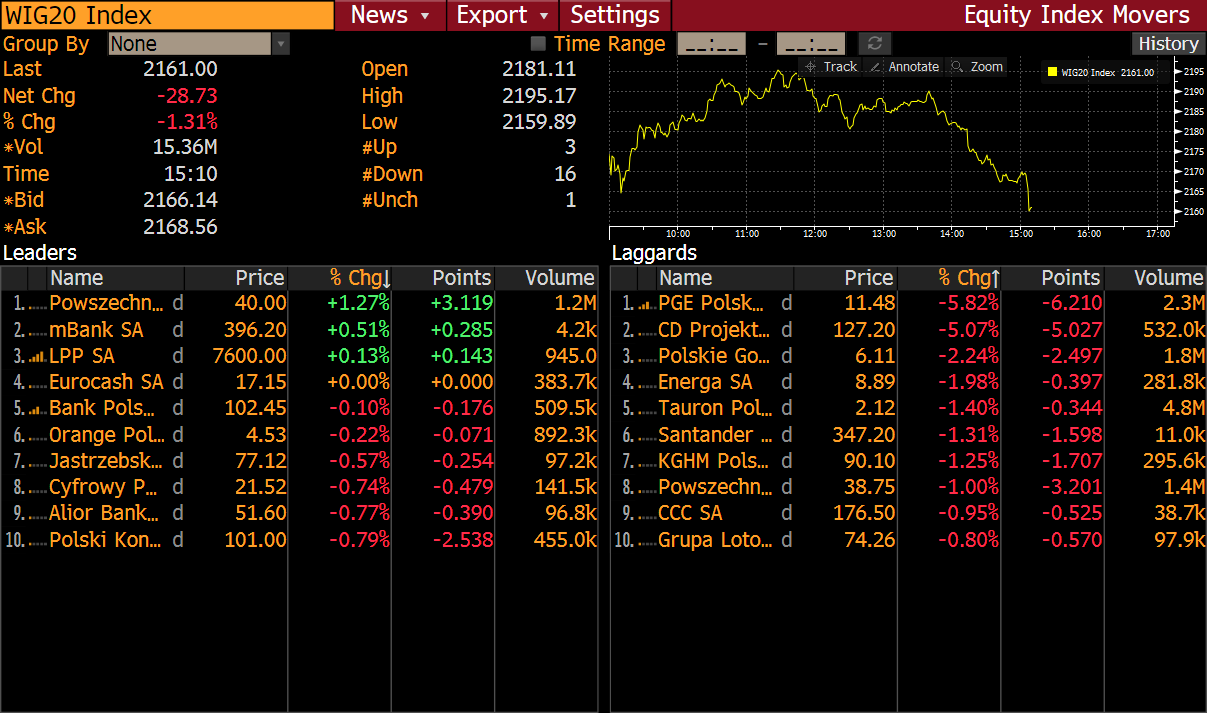Image resolution: width=1207 pixels, height=713 pixels.
Task: Select the Eurocash SA row name
Action: tap(106, 382)
